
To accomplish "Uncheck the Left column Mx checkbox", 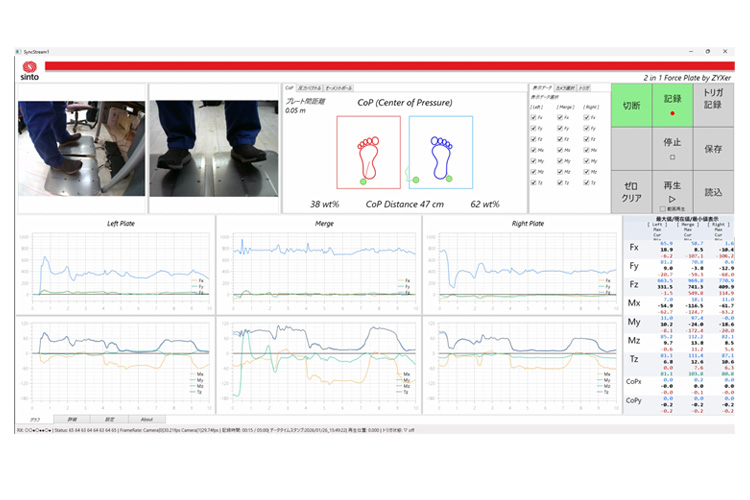I will (x=533, y=151).
